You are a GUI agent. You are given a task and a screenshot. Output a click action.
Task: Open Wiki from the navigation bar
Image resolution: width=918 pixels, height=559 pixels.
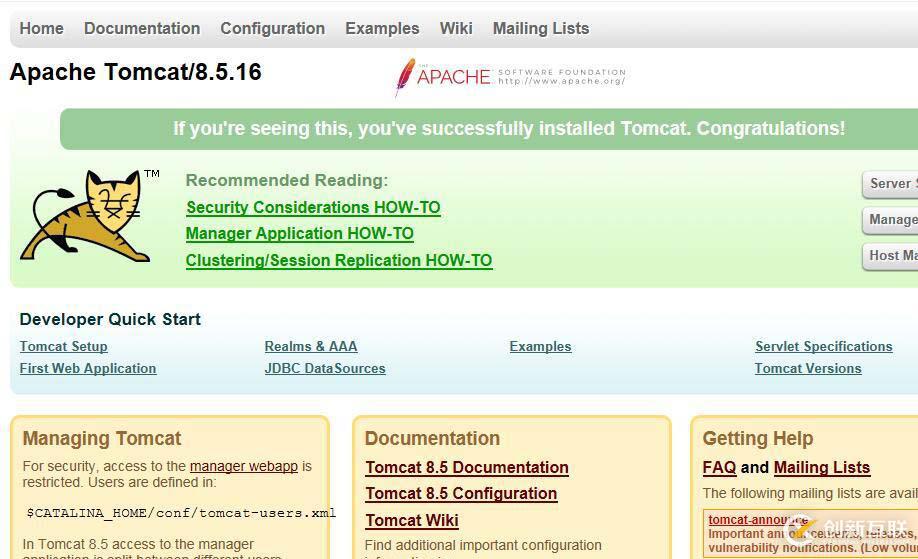(456, 28)
